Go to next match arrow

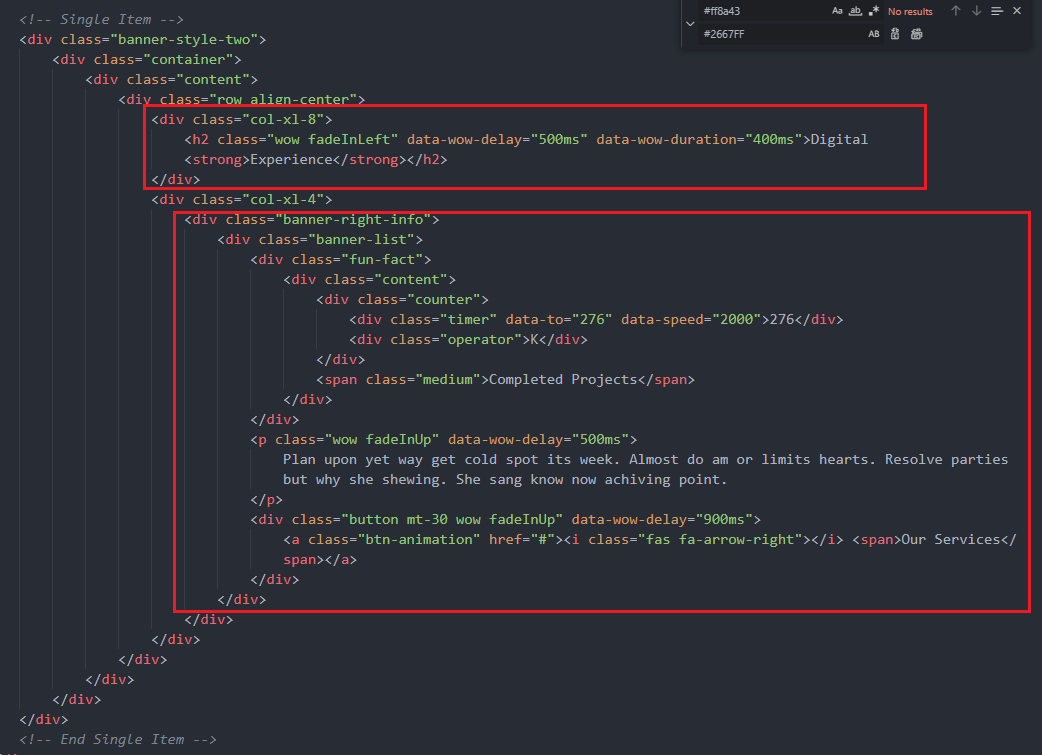976,11
